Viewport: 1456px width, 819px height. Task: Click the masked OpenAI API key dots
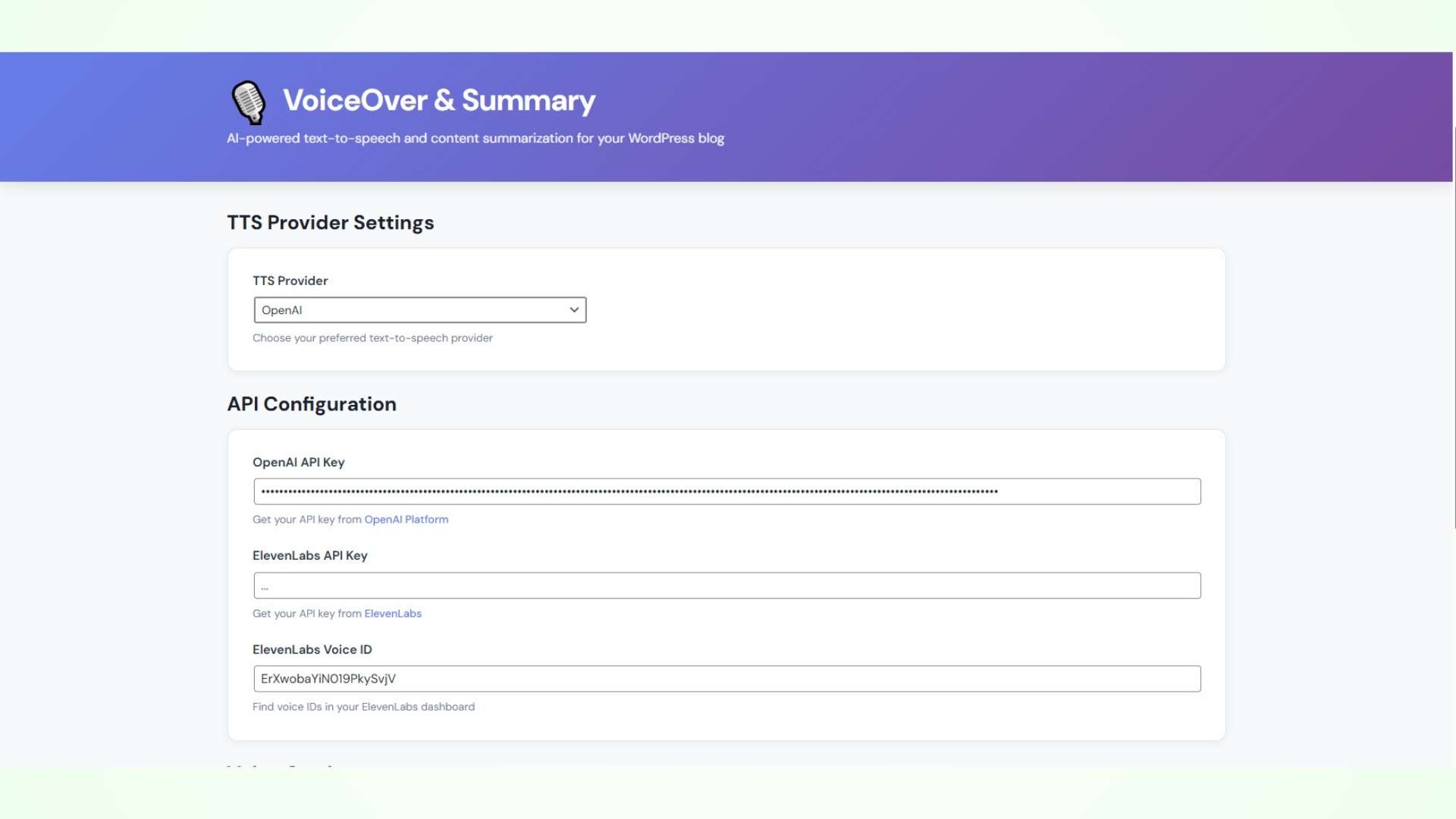[x=629, y=491]
